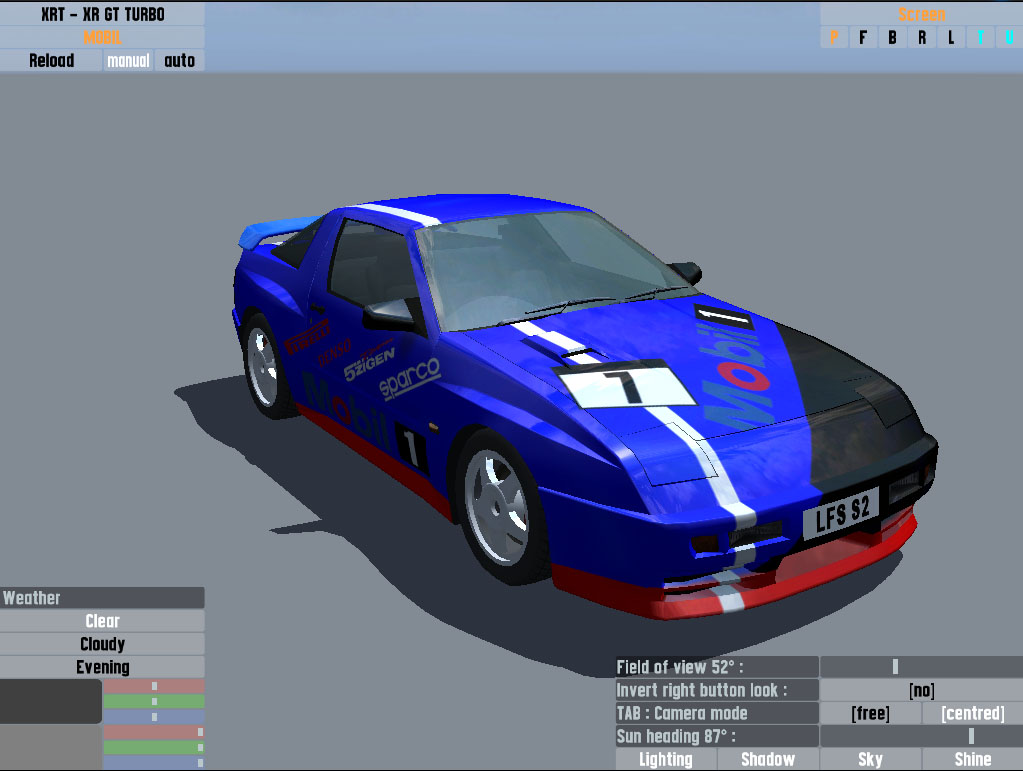Open the MOBIL skin name selector
The height and width of the screenshot is (771, 1023).
[x=102, y=38]
